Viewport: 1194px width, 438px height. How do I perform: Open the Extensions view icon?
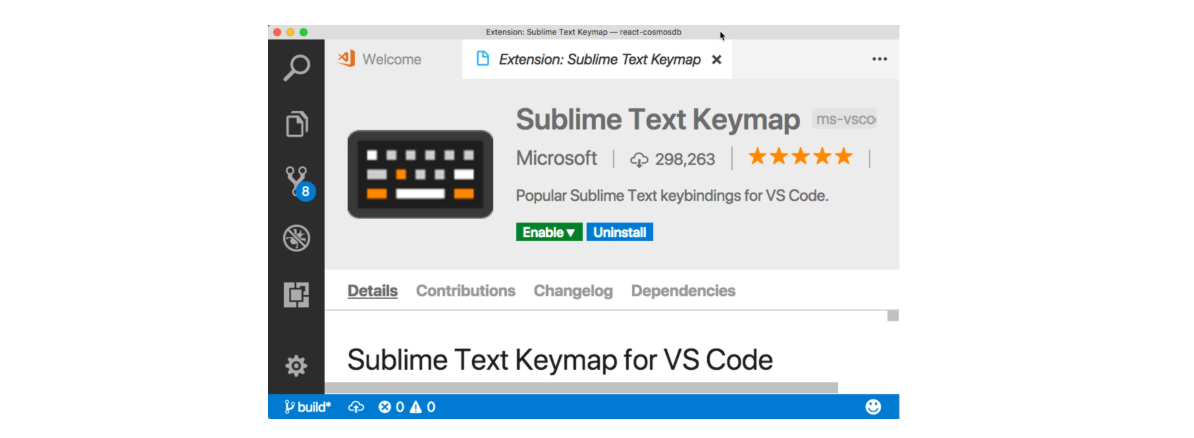coord(296,294)
